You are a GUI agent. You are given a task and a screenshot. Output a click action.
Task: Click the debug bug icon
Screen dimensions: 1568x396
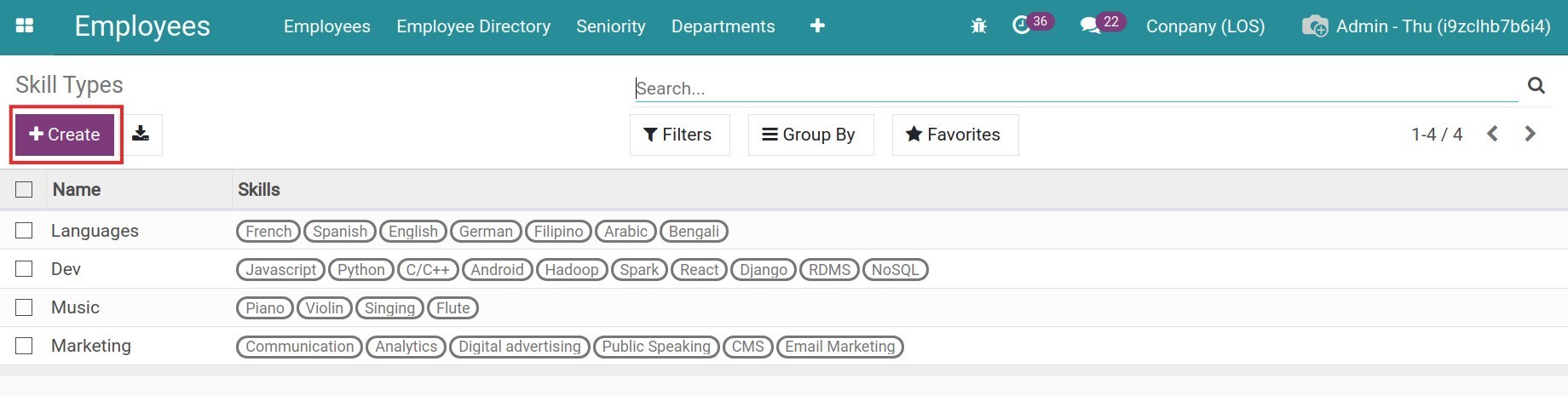click(x=978, y=26)
